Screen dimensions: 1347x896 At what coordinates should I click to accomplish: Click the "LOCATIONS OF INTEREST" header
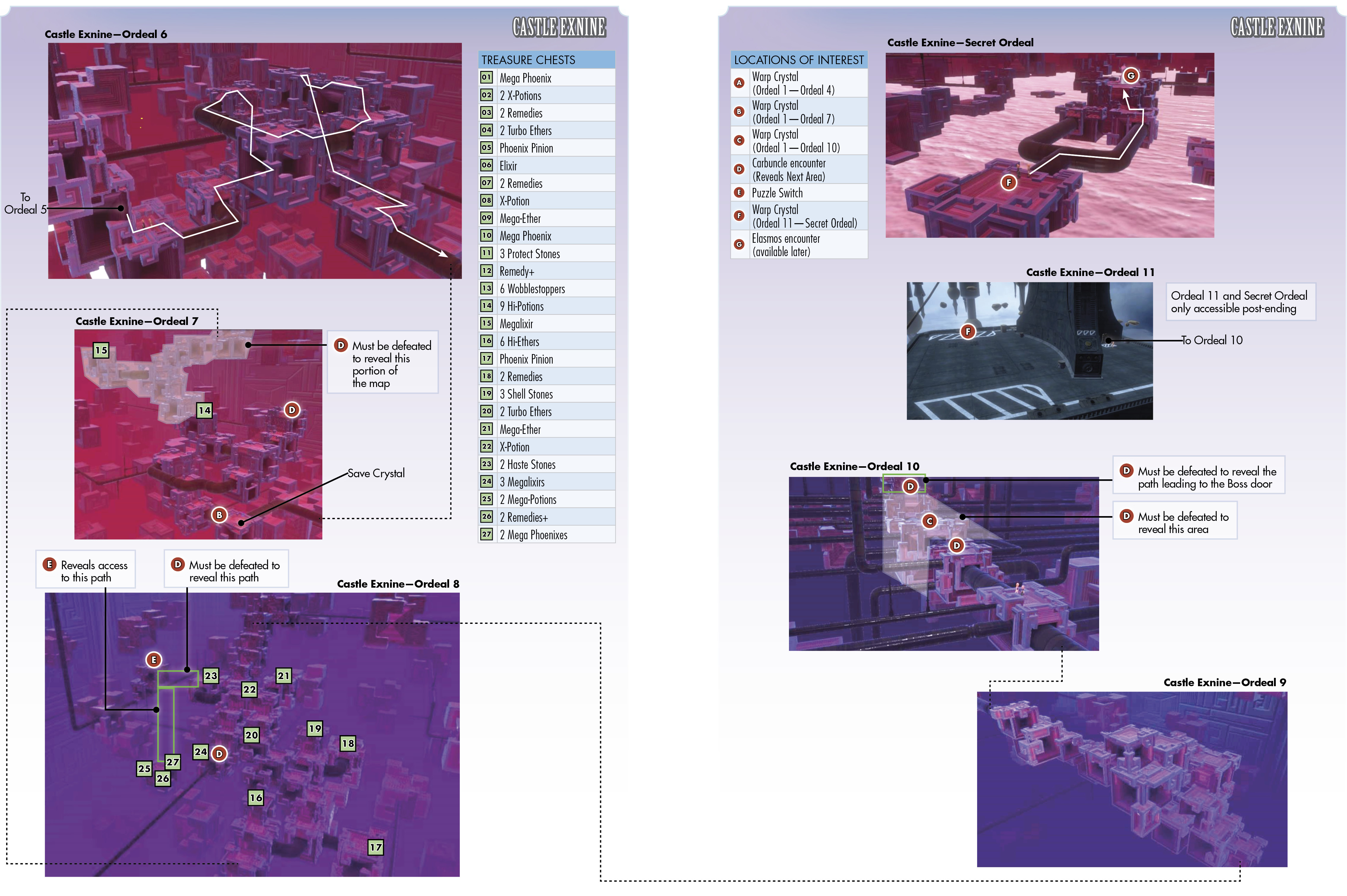[x=799, y=59]
